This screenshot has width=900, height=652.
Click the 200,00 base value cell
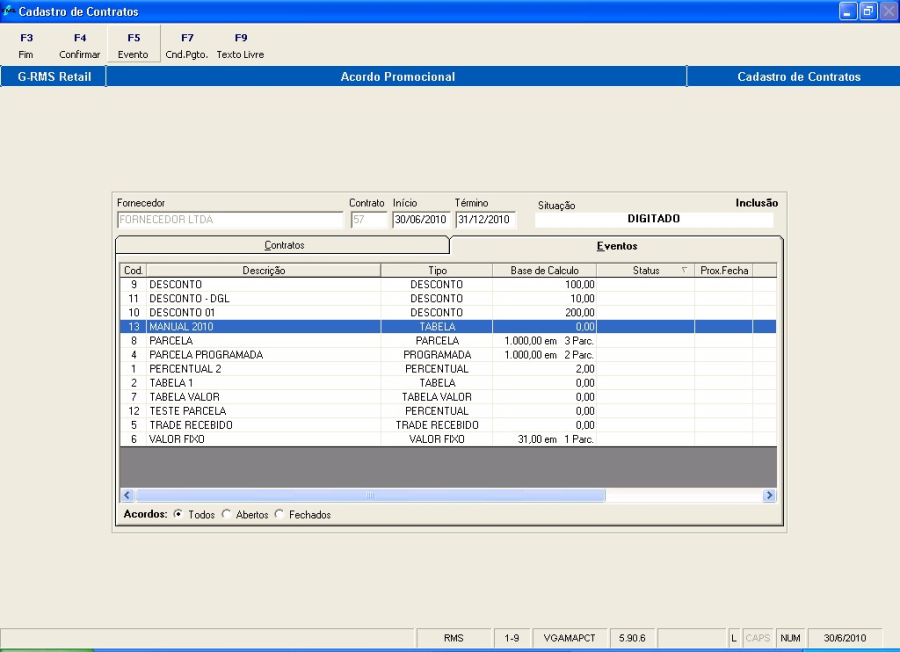[x=545, y=313]
